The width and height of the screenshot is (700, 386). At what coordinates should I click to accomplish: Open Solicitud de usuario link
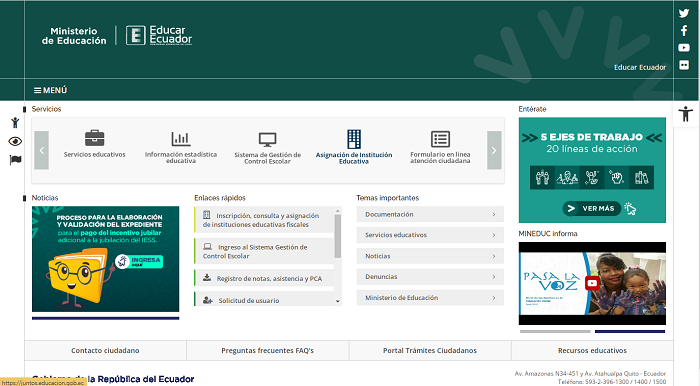[x=264, y=299]
